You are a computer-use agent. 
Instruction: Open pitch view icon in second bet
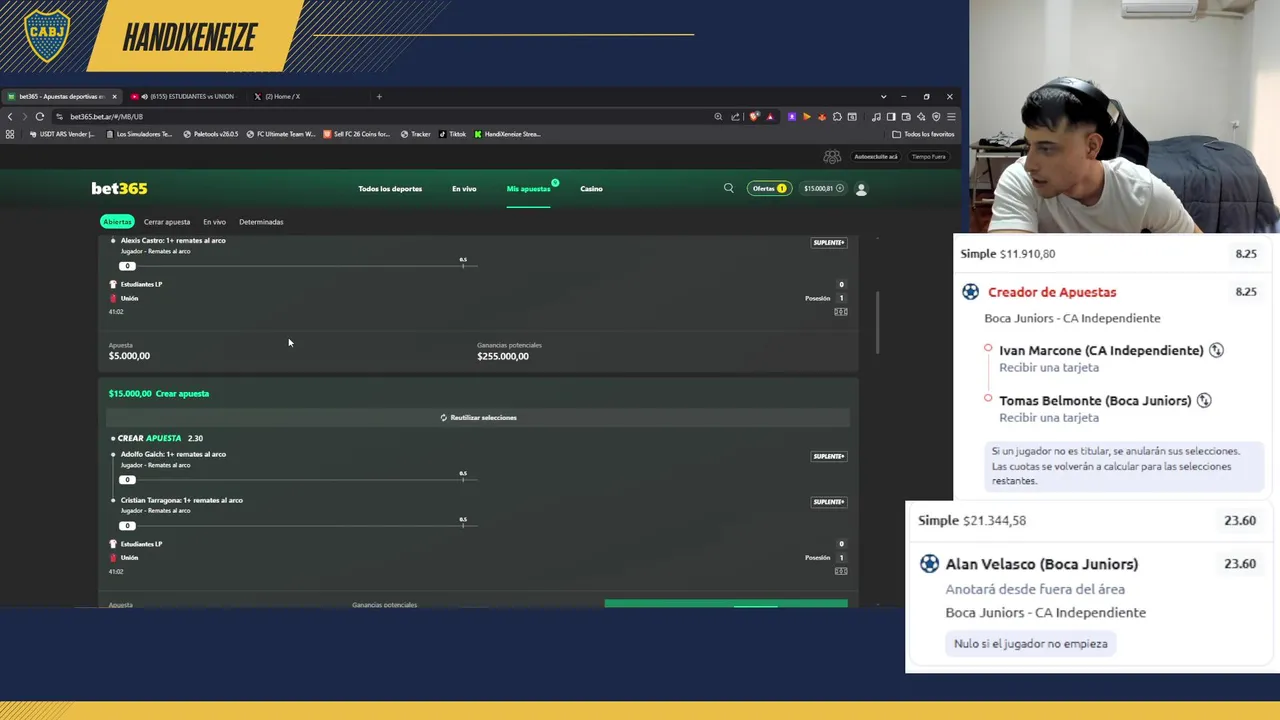pyautogui.click(x=841, y=571)
